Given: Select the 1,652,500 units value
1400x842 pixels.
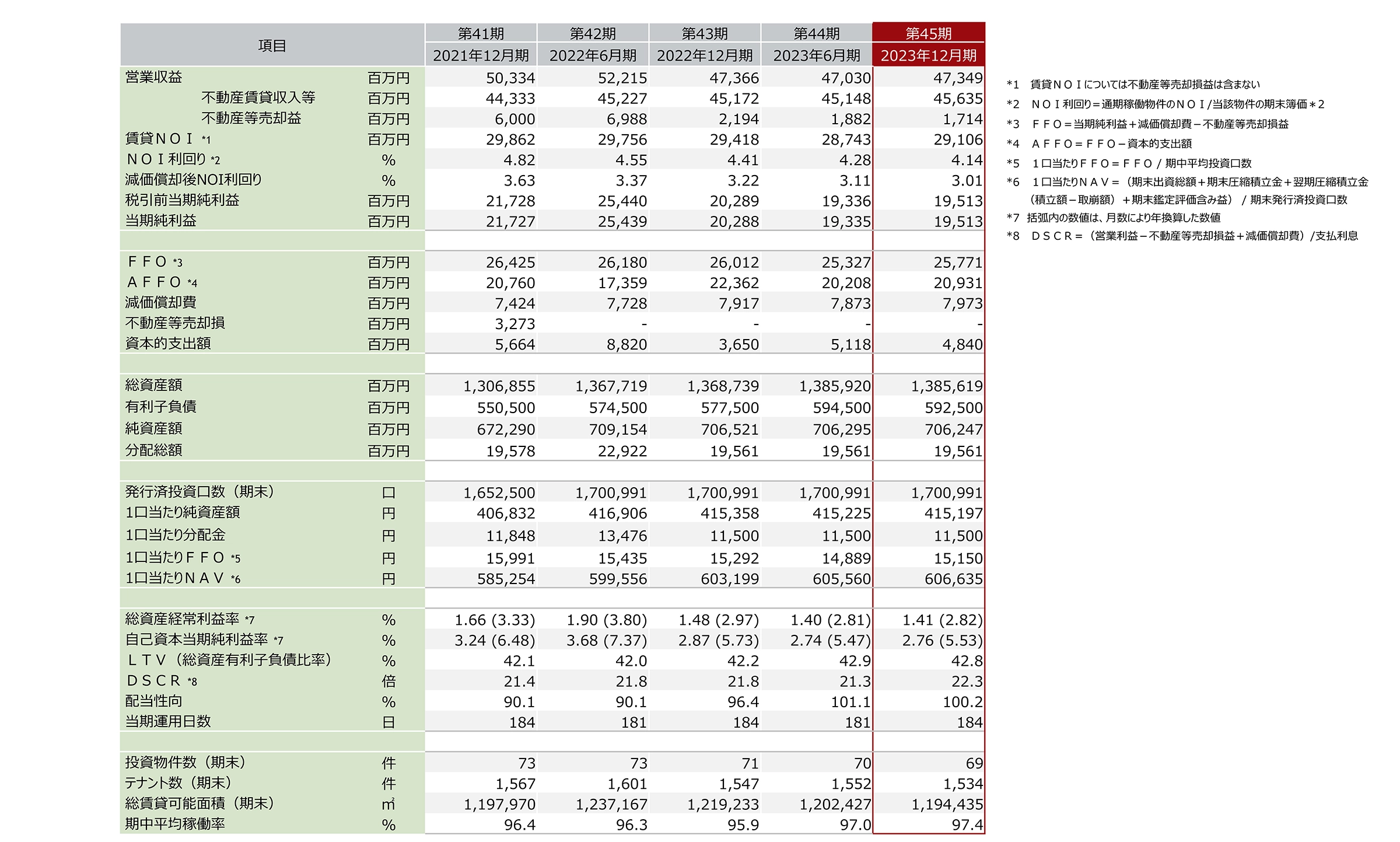Looking at the screenshot, I should [499, 493].
